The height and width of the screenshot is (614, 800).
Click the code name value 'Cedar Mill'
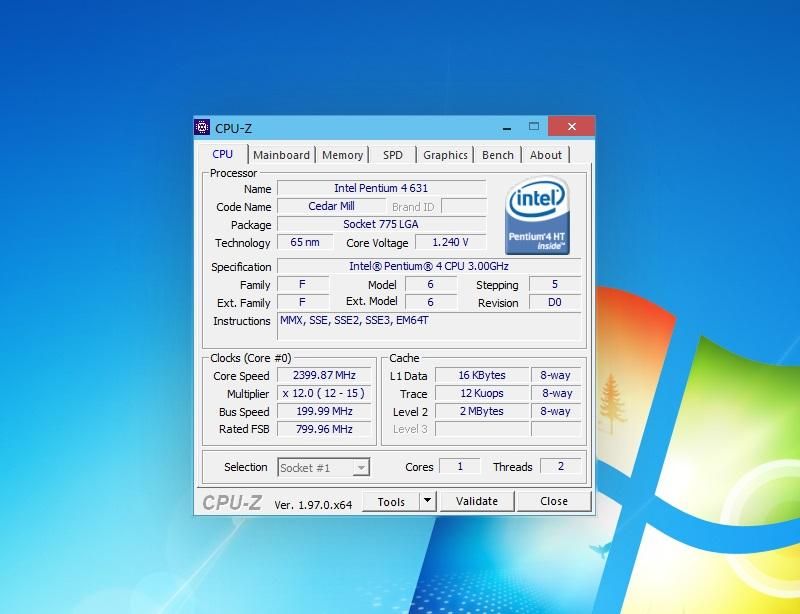click(331, 206)
